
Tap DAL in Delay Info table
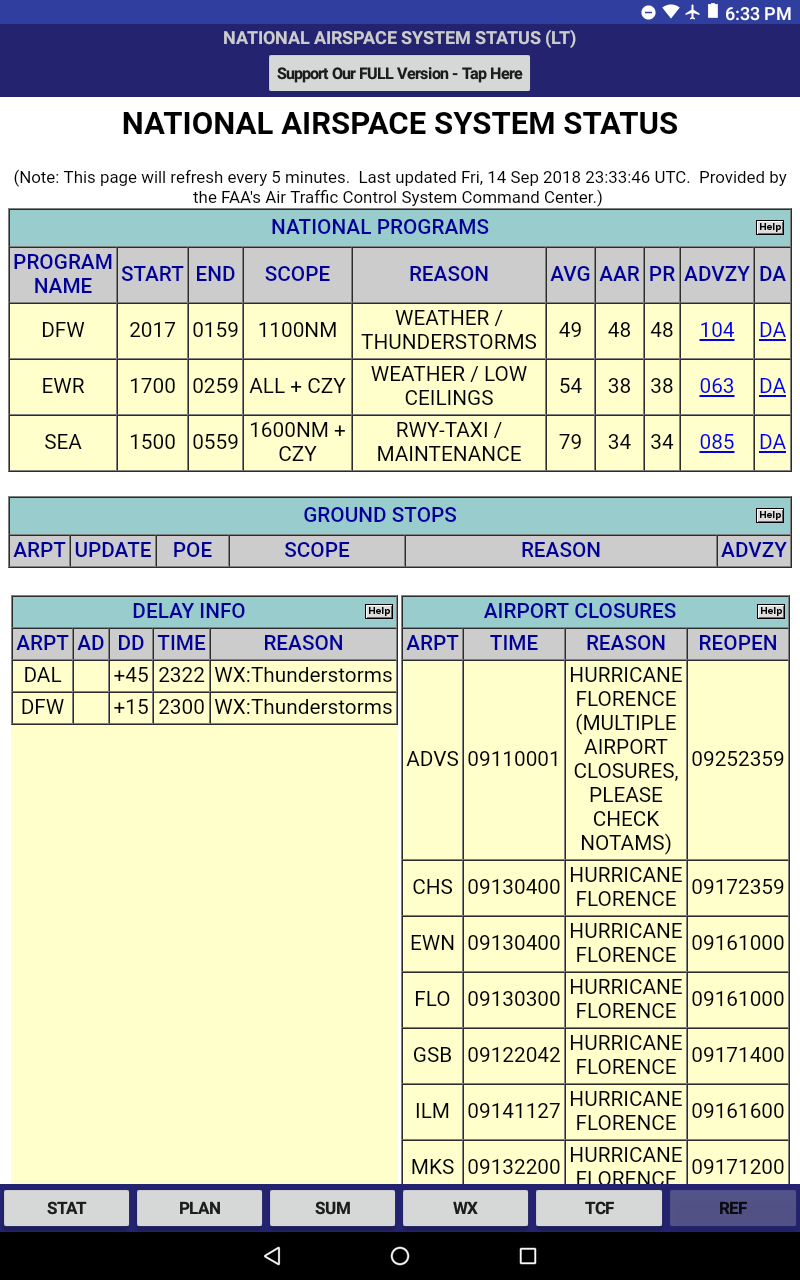coord(43,675)
